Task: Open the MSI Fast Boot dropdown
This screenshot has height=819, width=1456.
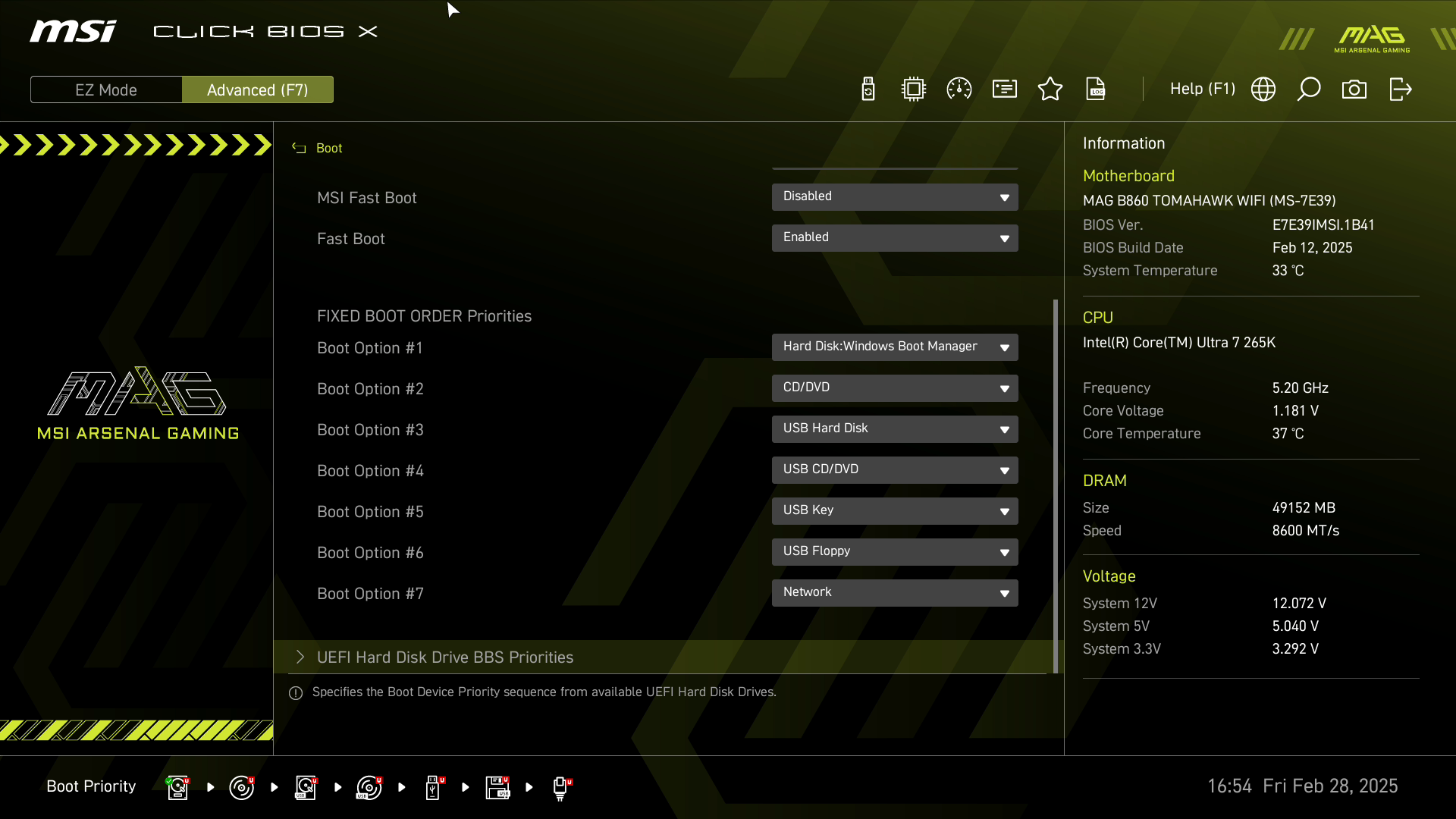Action: click(895, 197)
